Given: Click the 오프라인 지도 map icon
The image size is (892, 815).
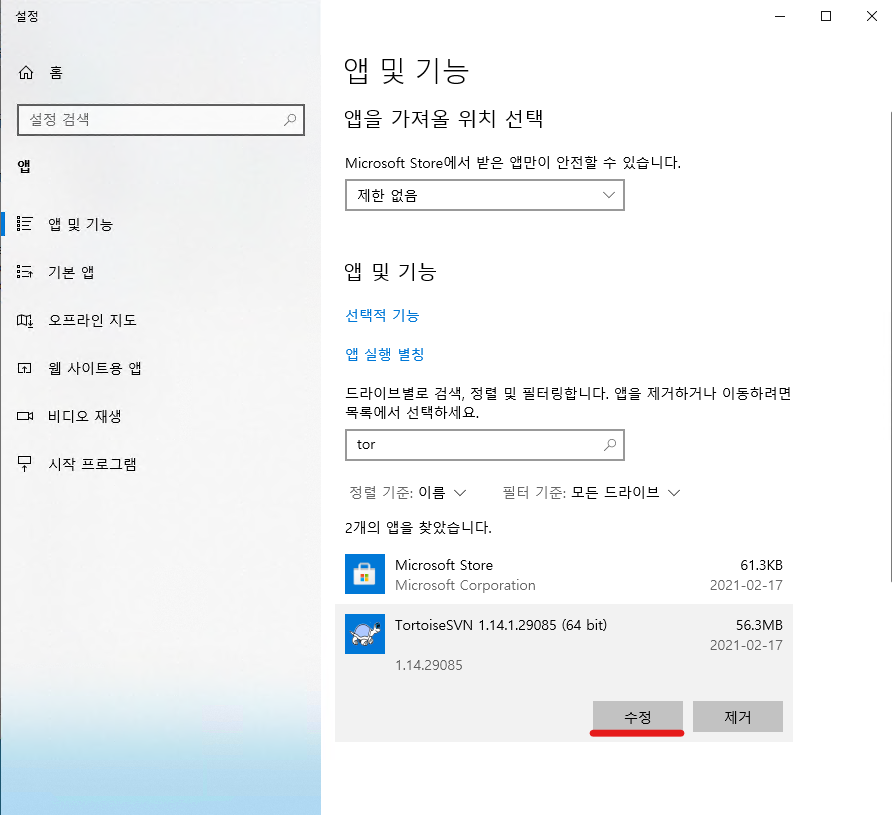Looking at the screenshot, I should point(24,320).
